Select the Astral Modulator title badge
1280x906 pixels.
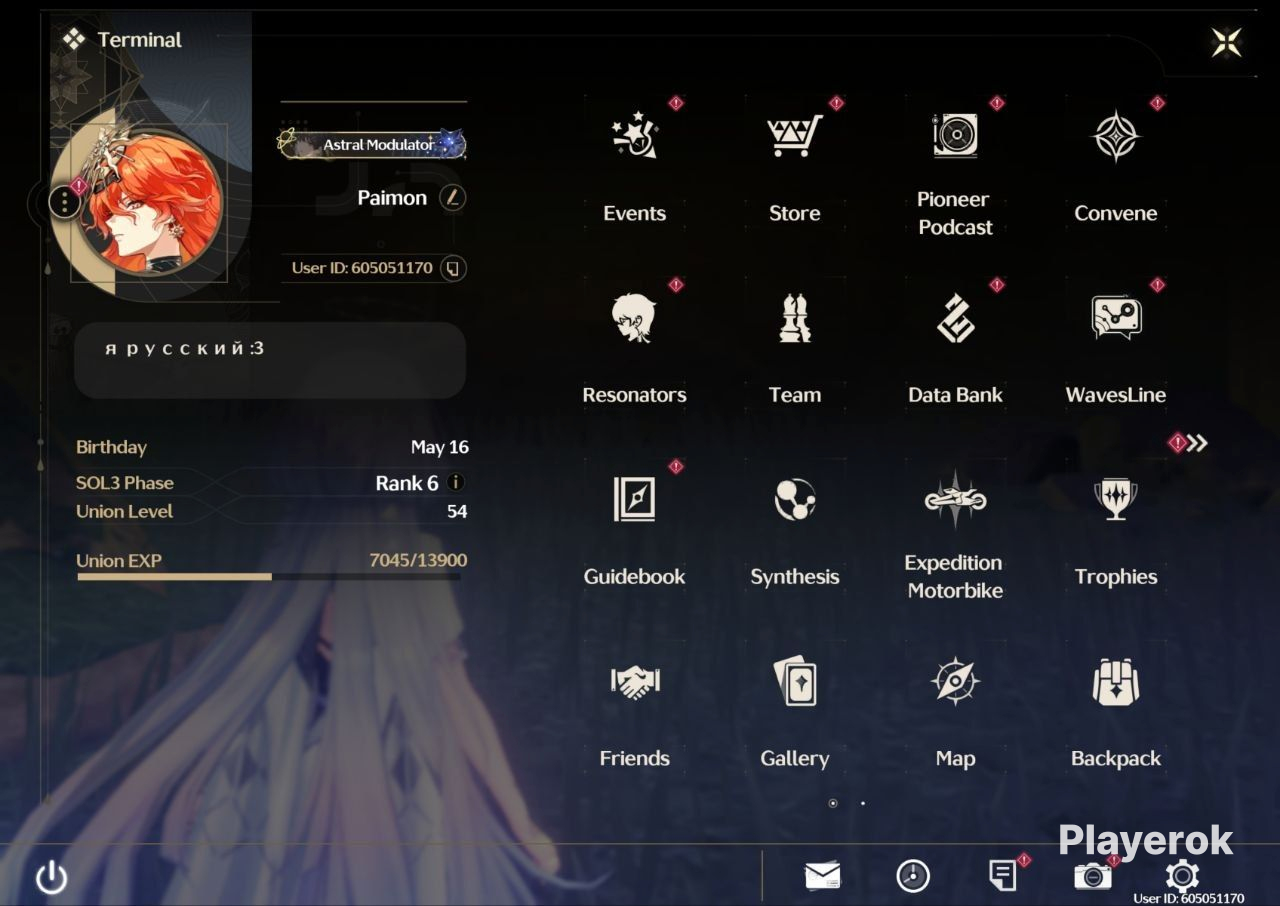click(x=372, y=145)
